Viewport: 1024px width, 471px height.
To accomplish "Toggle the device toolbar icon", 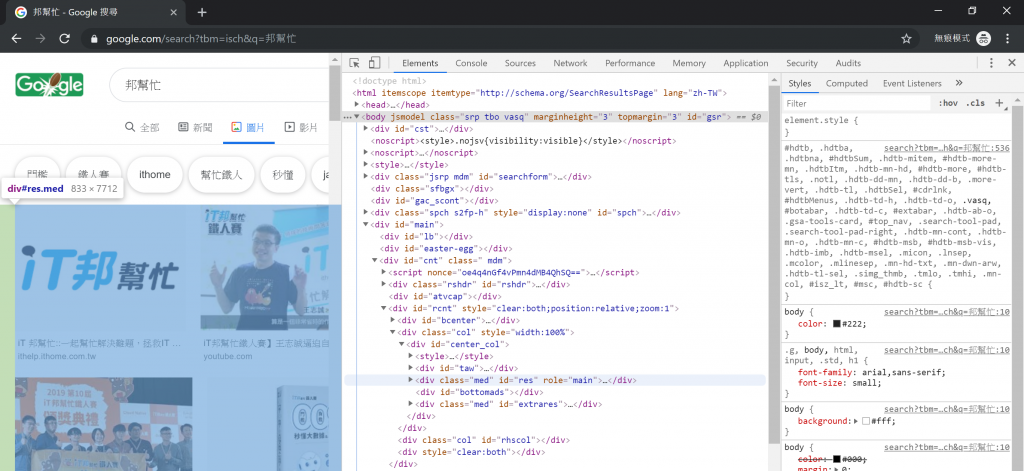I will coord(374,63).
